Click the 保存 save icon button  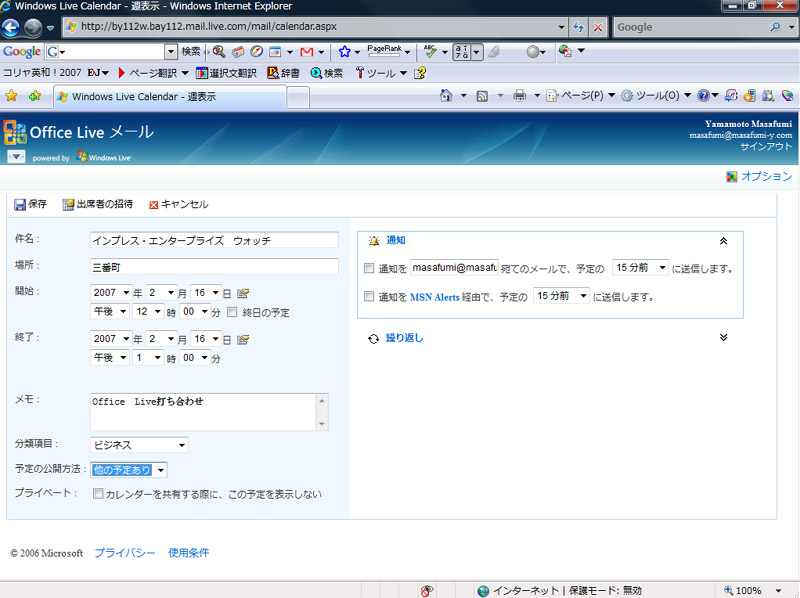30,204
